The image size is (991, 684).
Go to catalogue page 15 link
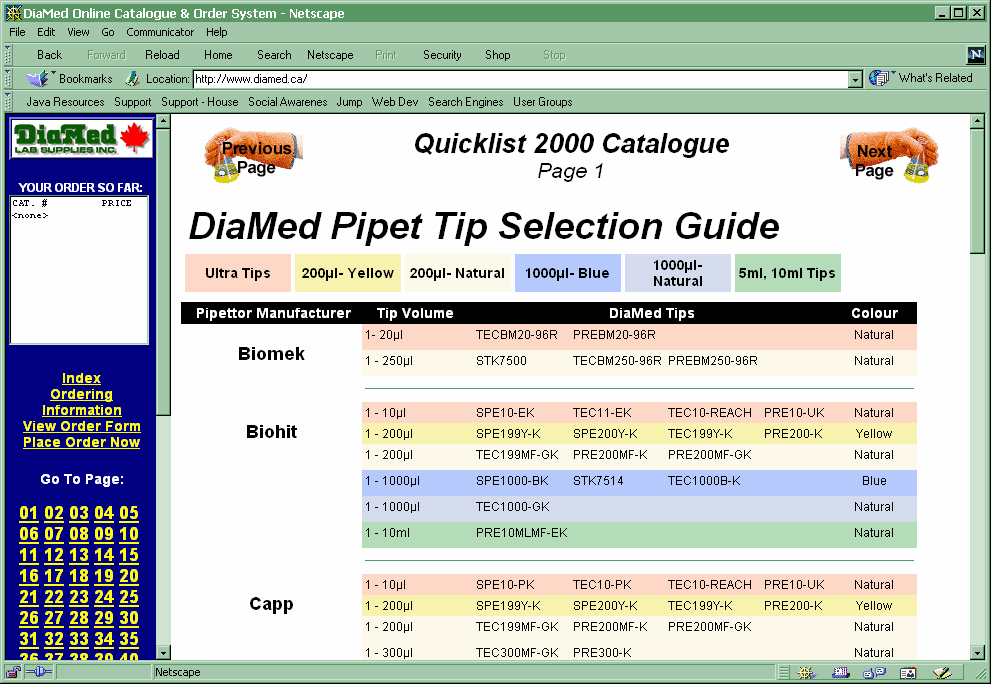(x=129, y=555)
